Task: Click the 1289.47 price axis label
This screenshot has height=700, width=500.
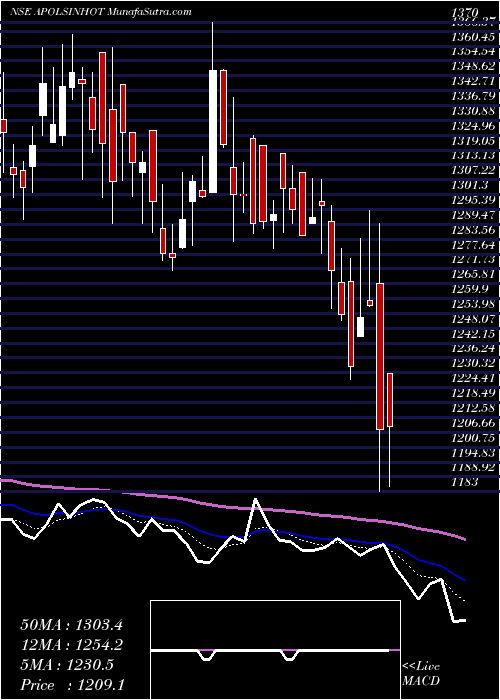Action: coord(474,215)
